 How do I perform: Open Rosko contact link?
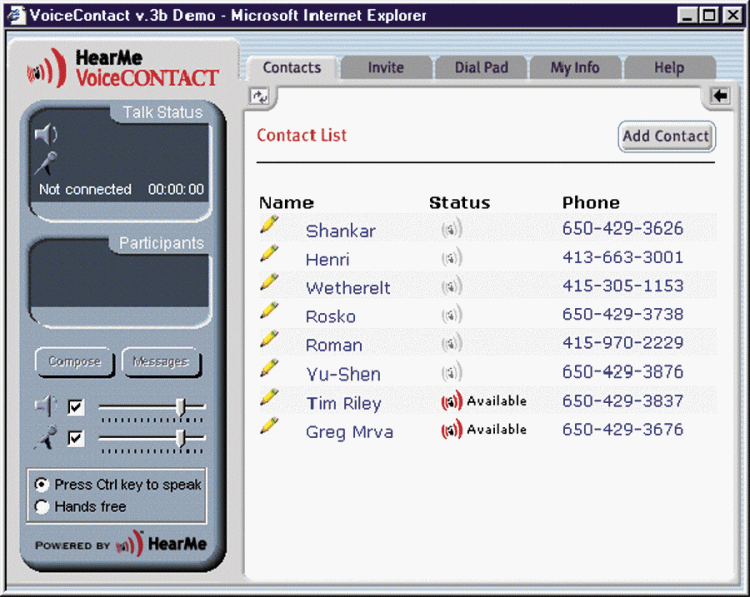click(x=331, y=317)
